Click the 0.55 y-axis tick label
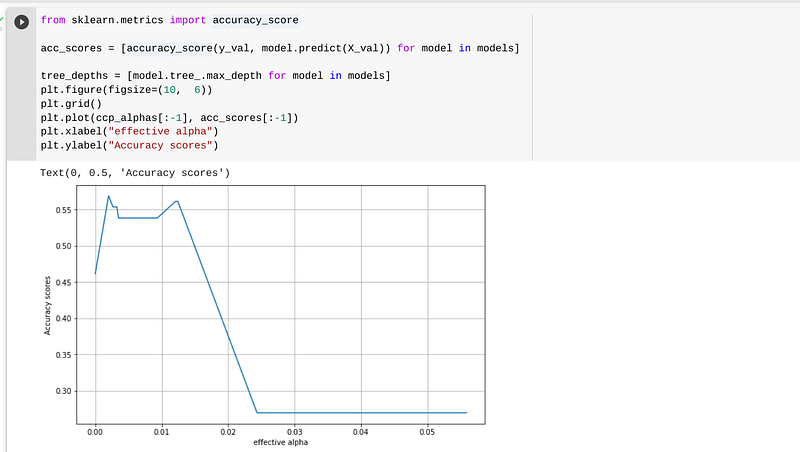Viewport: 800px width, 452px height. (x=63, y=210)
